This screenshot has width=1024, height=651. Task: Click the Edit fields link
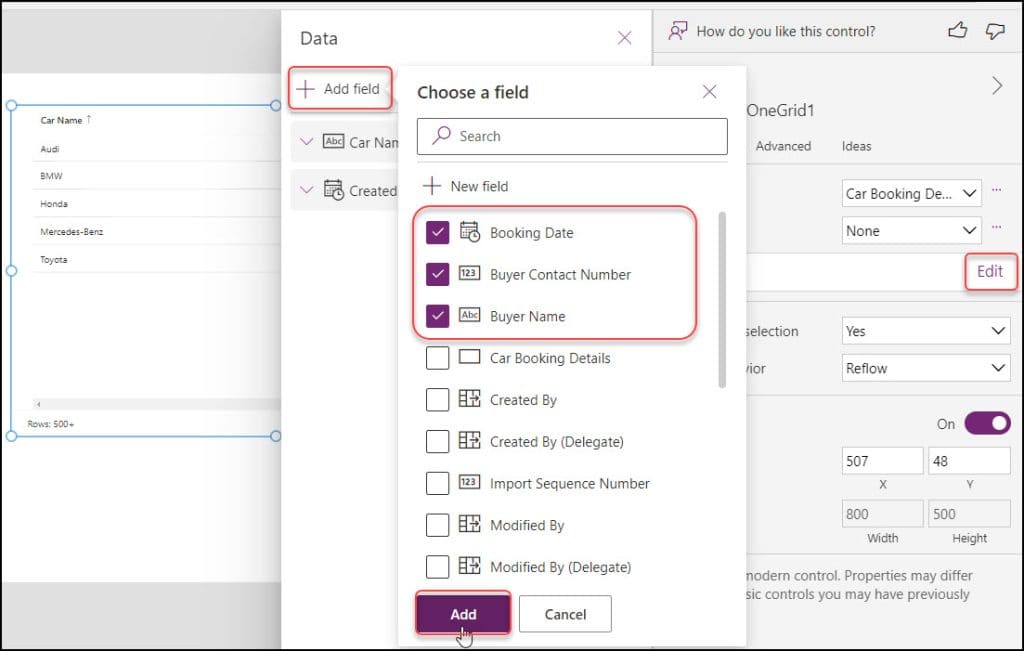990,271
